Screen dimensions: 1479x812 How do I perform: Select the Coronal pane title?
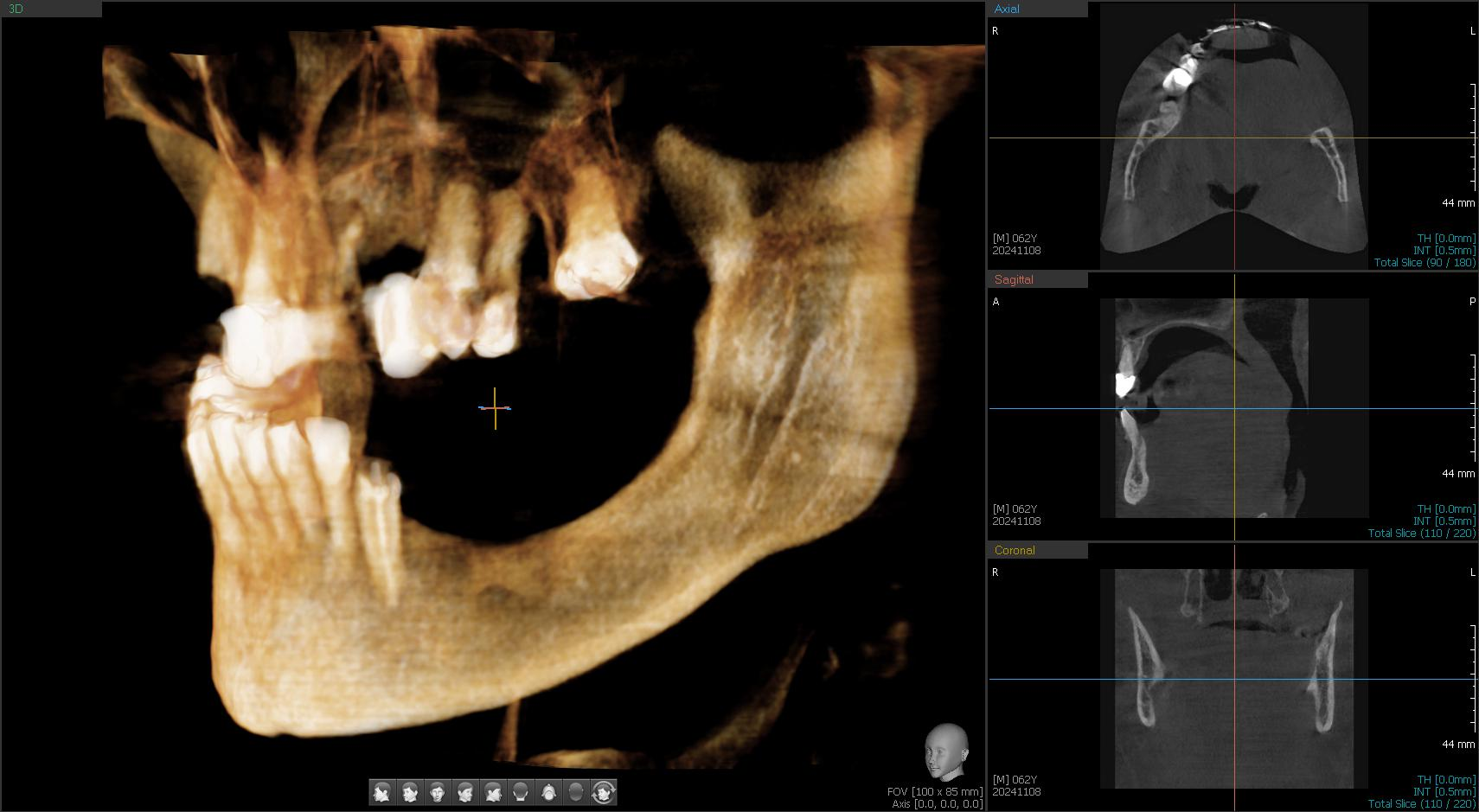[1015, 550]
